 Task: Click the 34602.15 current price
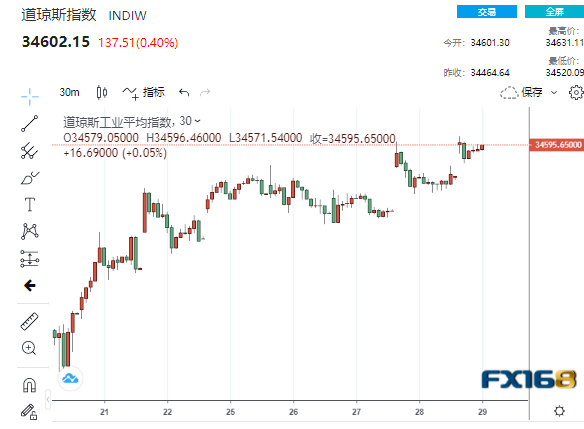56,42
